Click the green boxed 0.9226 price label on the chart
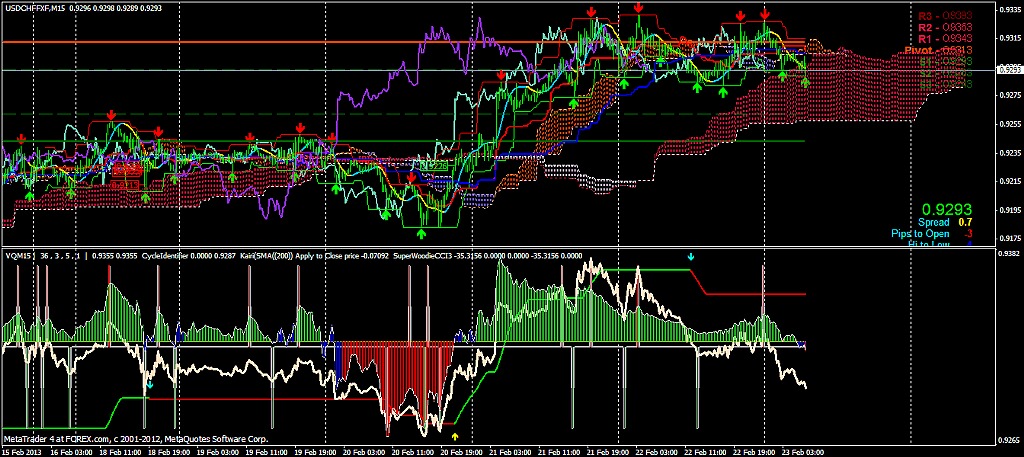 tap(434, 166)
